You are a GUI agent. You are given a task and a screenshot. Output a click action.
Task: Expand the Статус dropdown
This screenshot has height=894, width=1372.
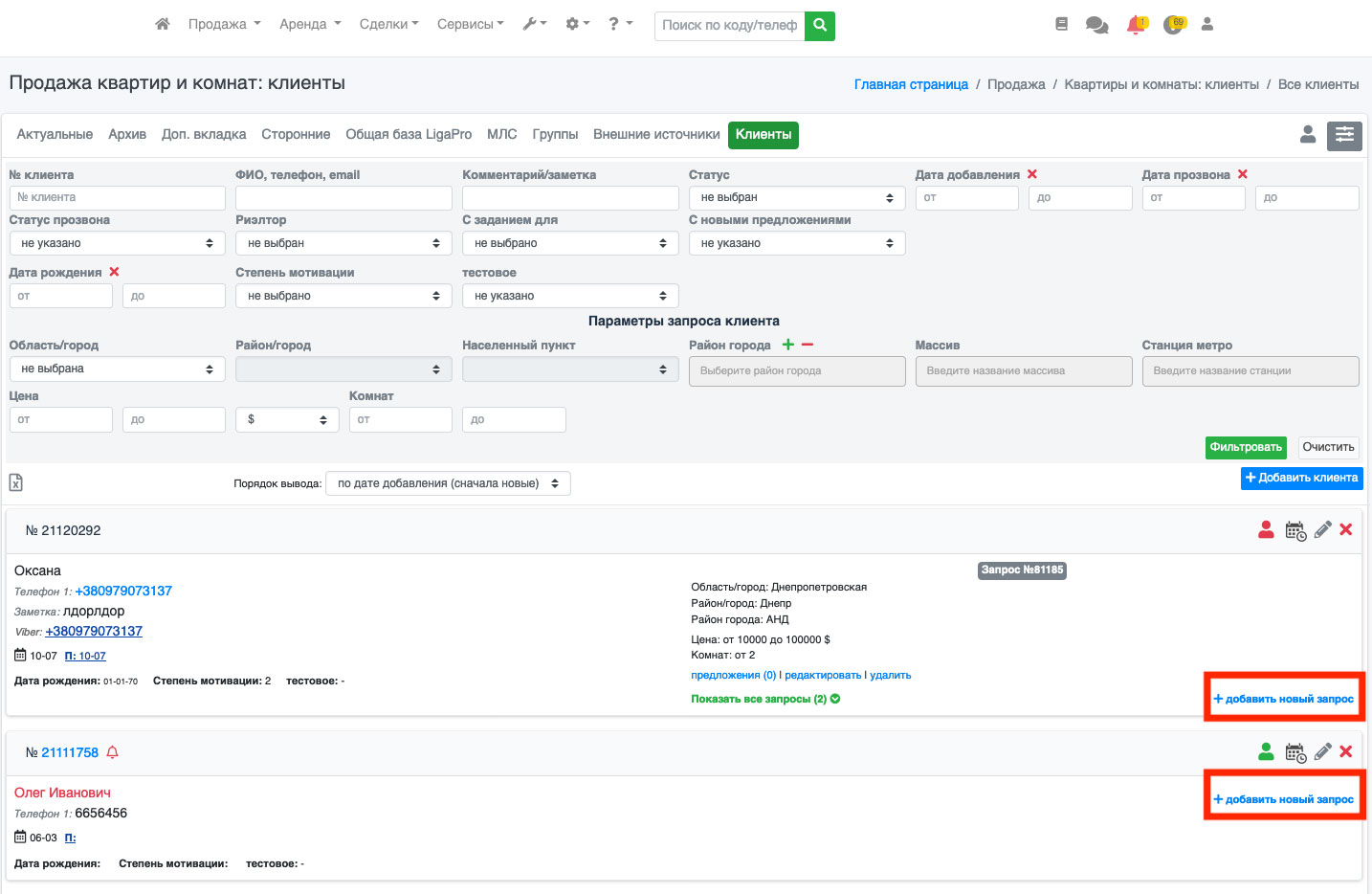coord(796,197)
